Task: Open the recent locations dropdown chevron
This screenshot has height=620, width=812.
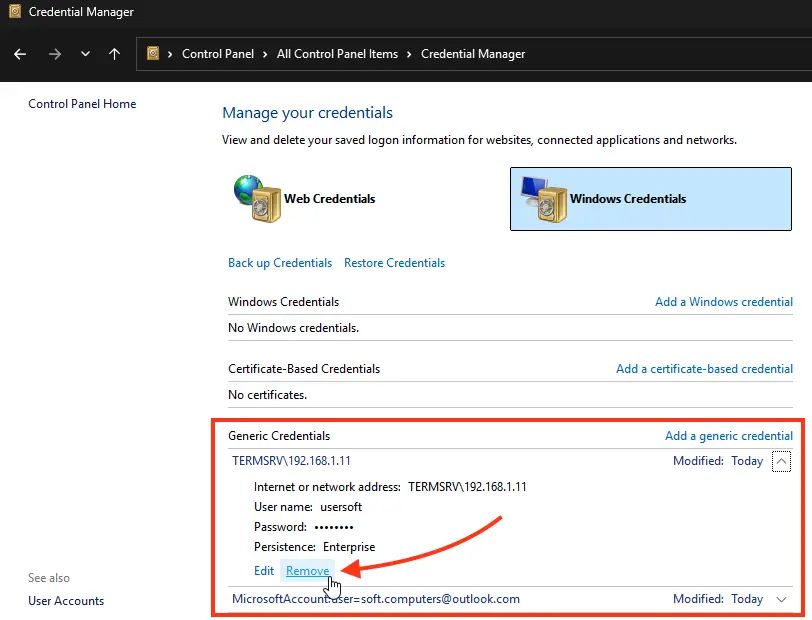Action: [x=85, y=54]
